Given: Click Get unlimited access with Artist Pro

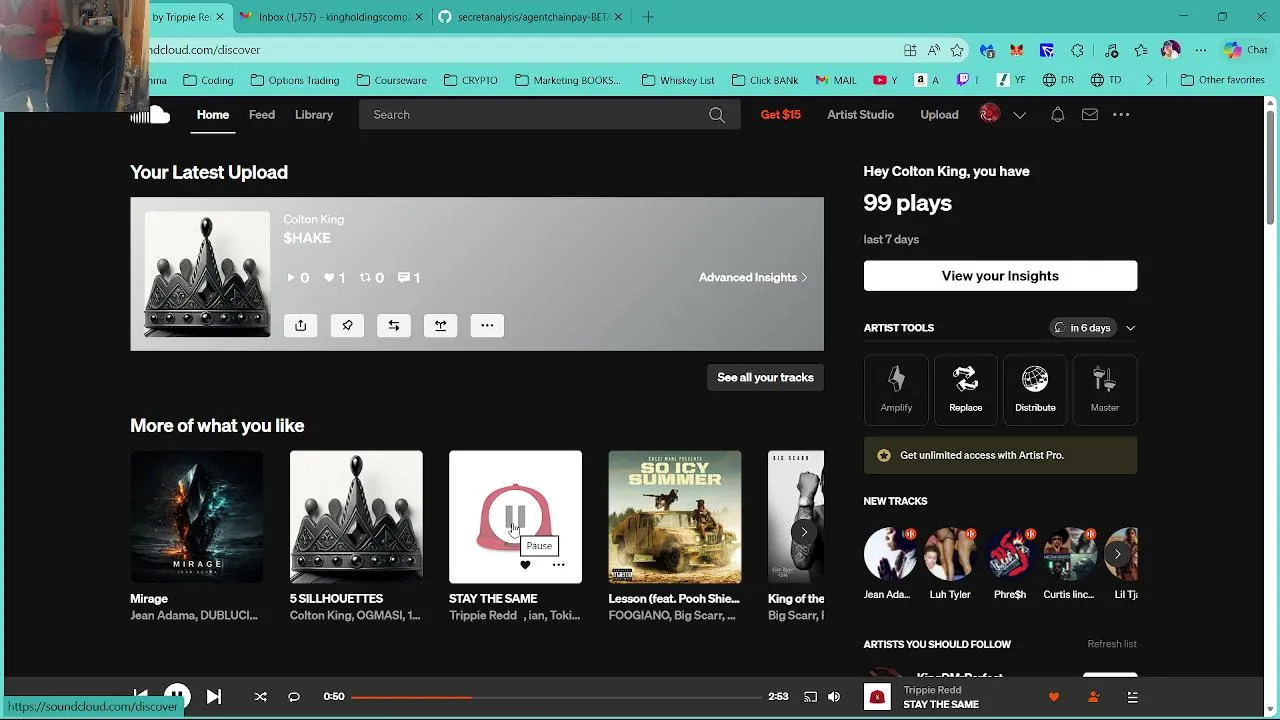Looking at the screenshot, I should coord(1000,455).
